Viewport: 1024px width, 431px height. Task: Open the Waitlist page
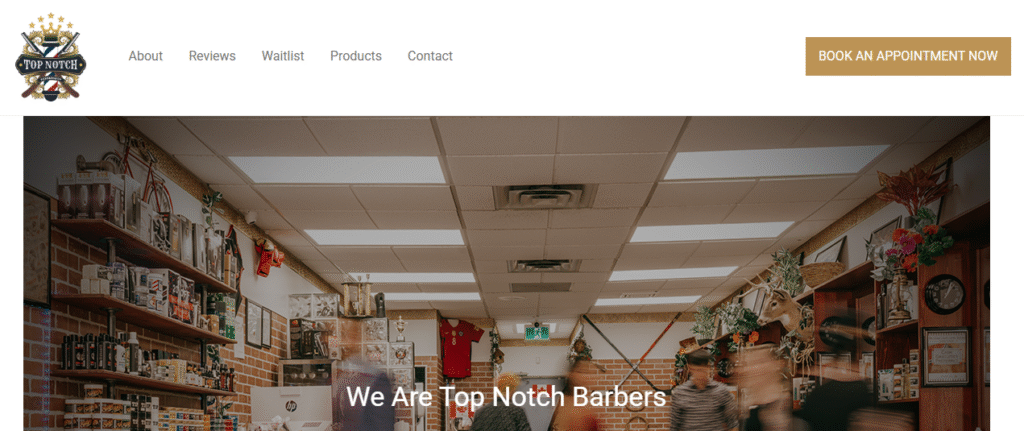[x=283, y=56]
